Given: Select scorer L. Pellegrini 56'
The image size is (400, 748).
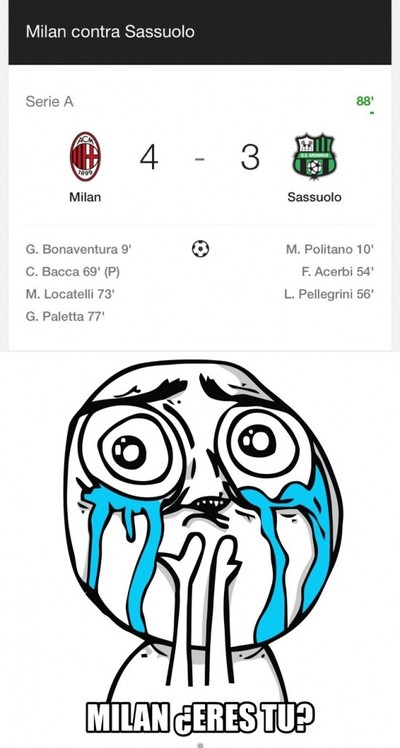Looking at the screenshot, I should coord(329,294).
